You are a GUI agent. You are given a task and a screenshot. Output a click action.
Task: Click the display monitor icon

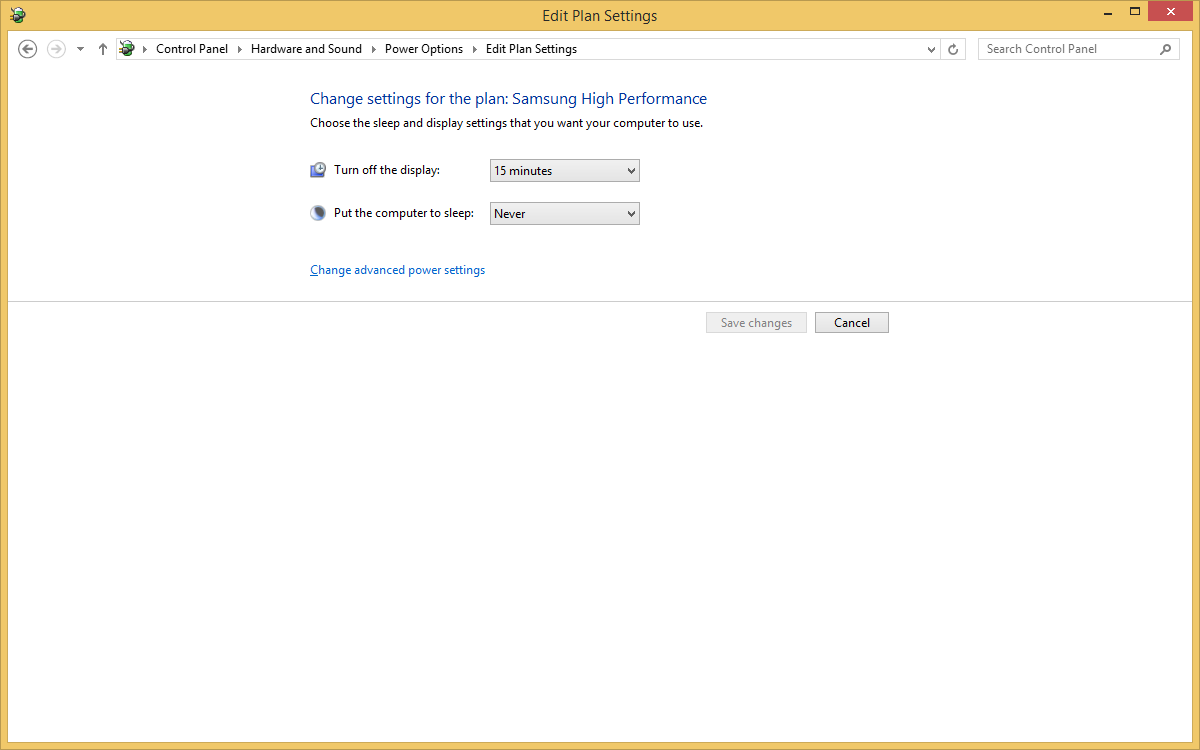318,170
